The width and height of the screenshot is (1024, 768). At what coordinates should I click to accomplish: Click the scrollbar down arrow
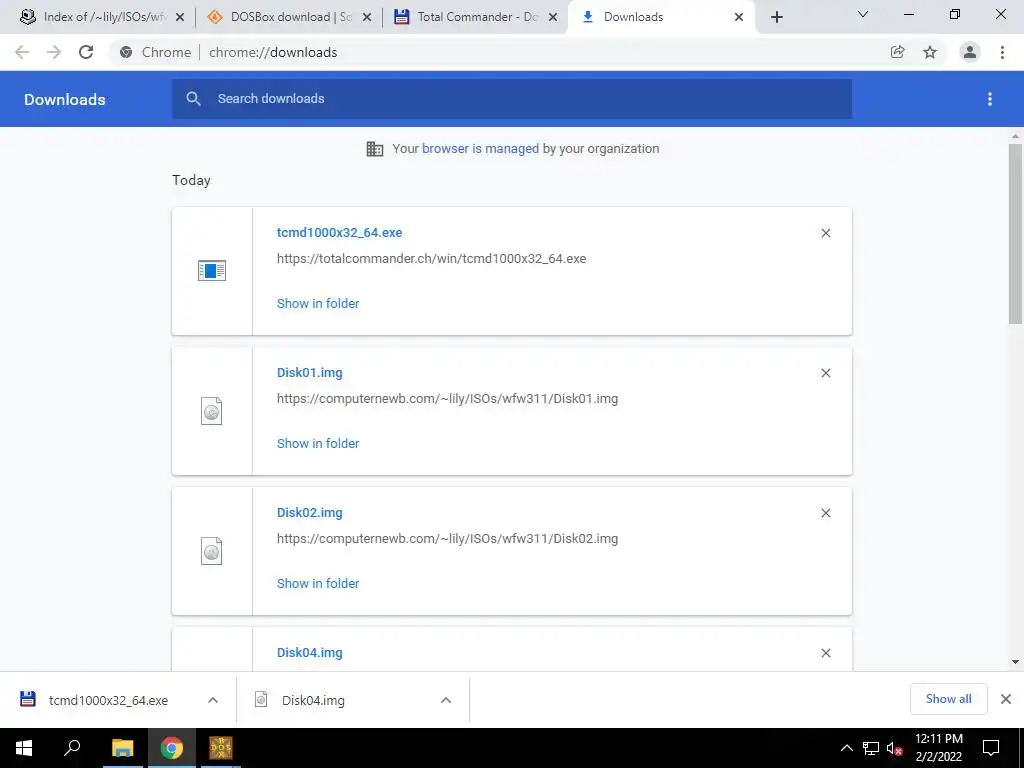coord(1015,662)
